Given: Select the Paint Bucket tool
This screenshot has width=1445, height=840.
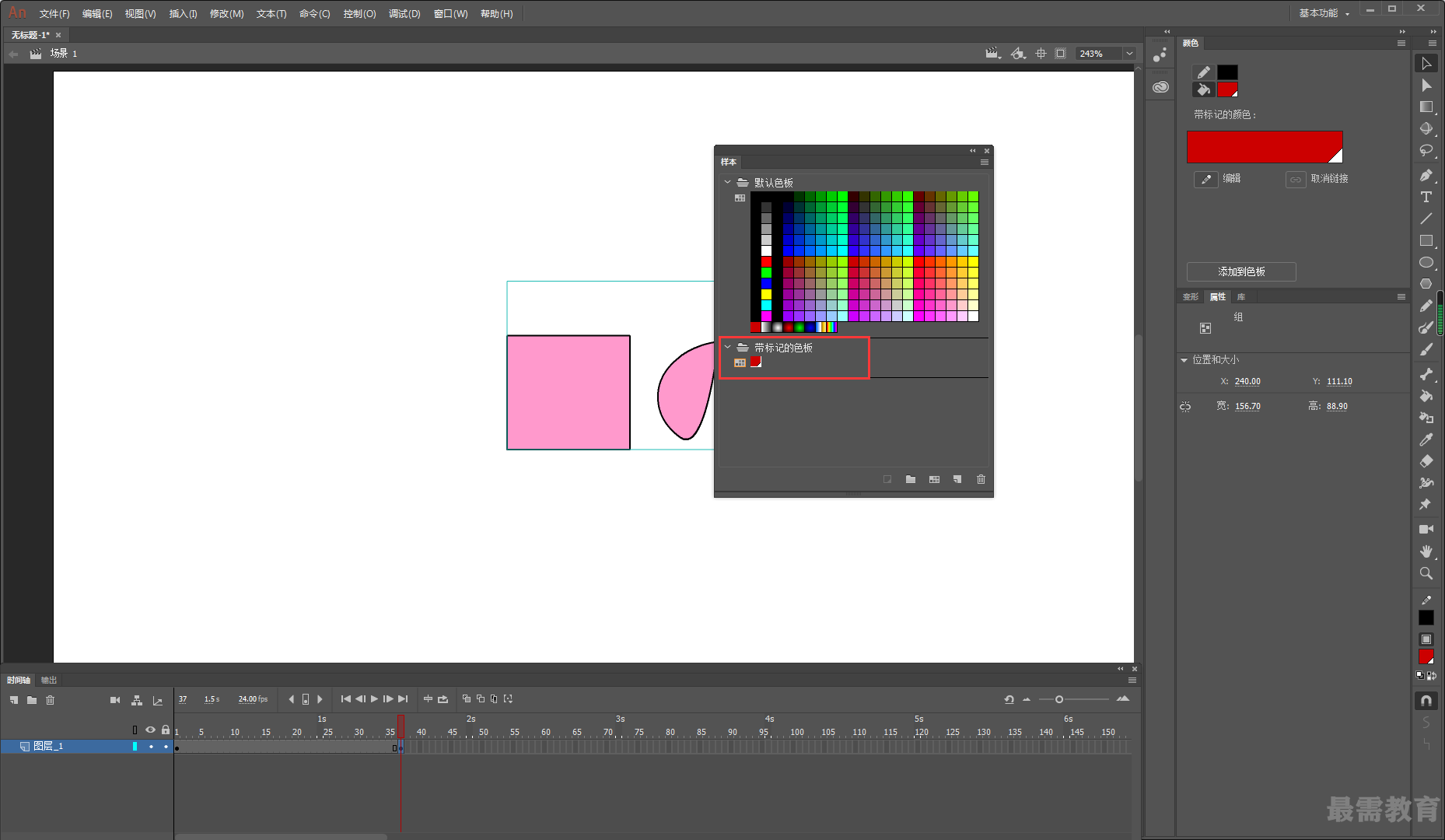Looking at the screenshot, I should point(1426,396).
